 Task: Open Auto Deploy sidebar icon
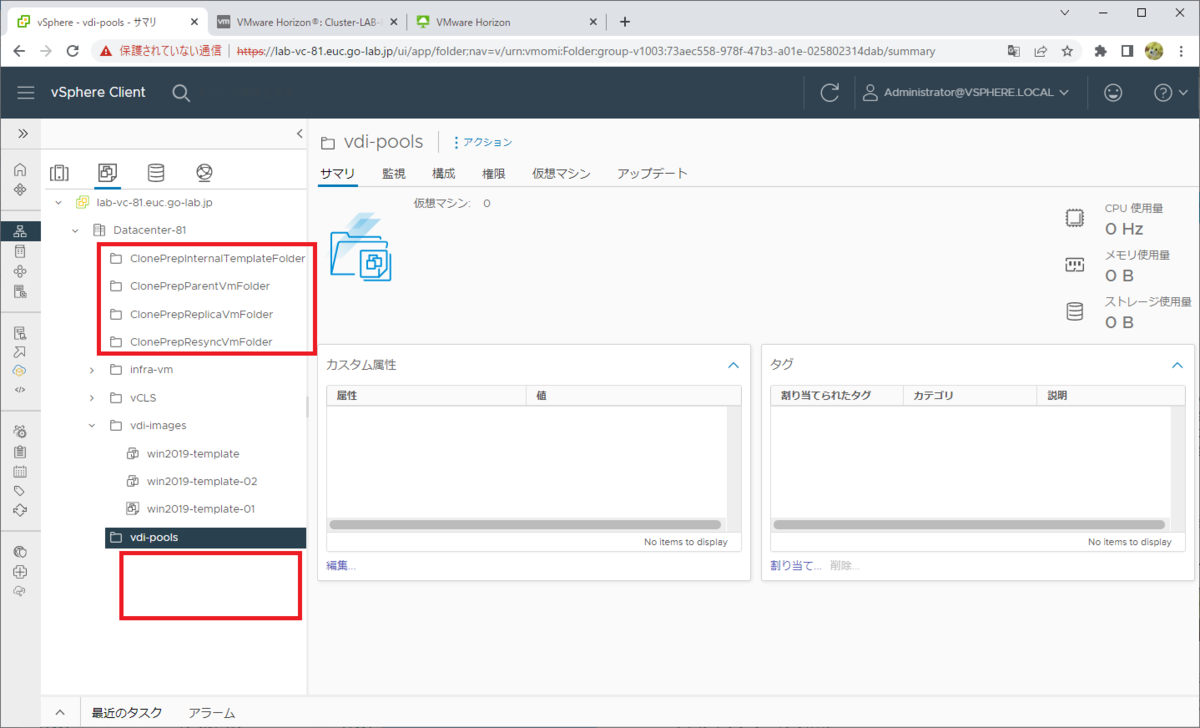tap(20, 351)
